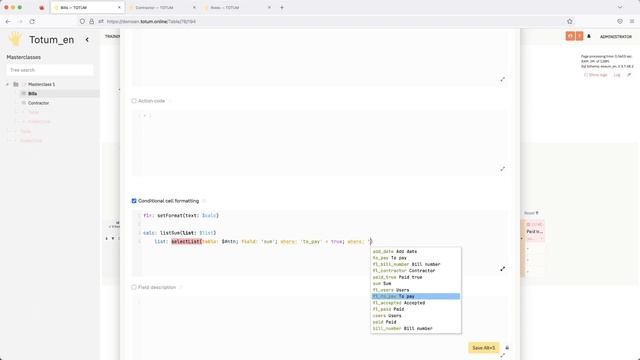Choose 'fl_bill_number Bill number' suggestion
This screenshot has height=360, width=640.
click(416, 264)
